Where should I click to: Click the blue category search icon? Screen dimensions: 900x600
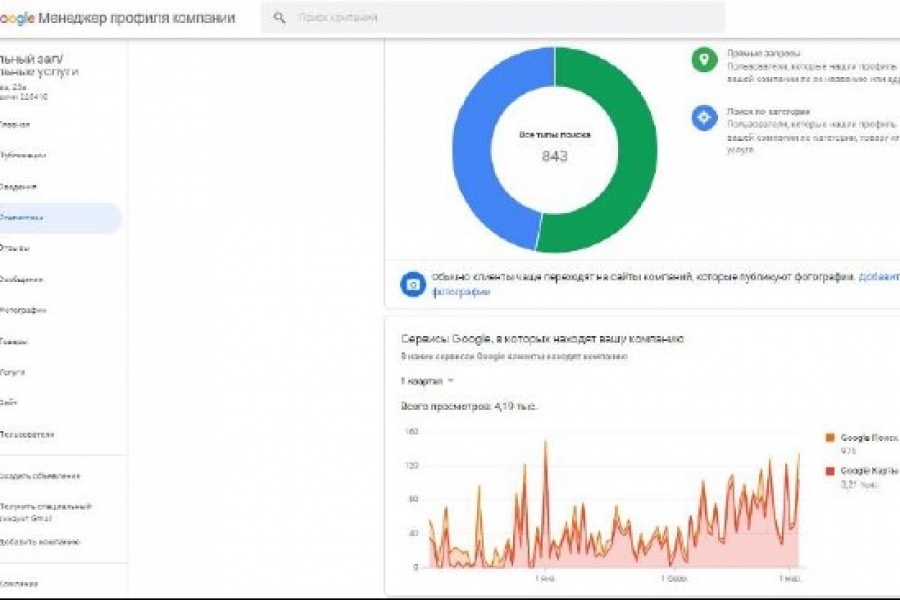(704, 118)
